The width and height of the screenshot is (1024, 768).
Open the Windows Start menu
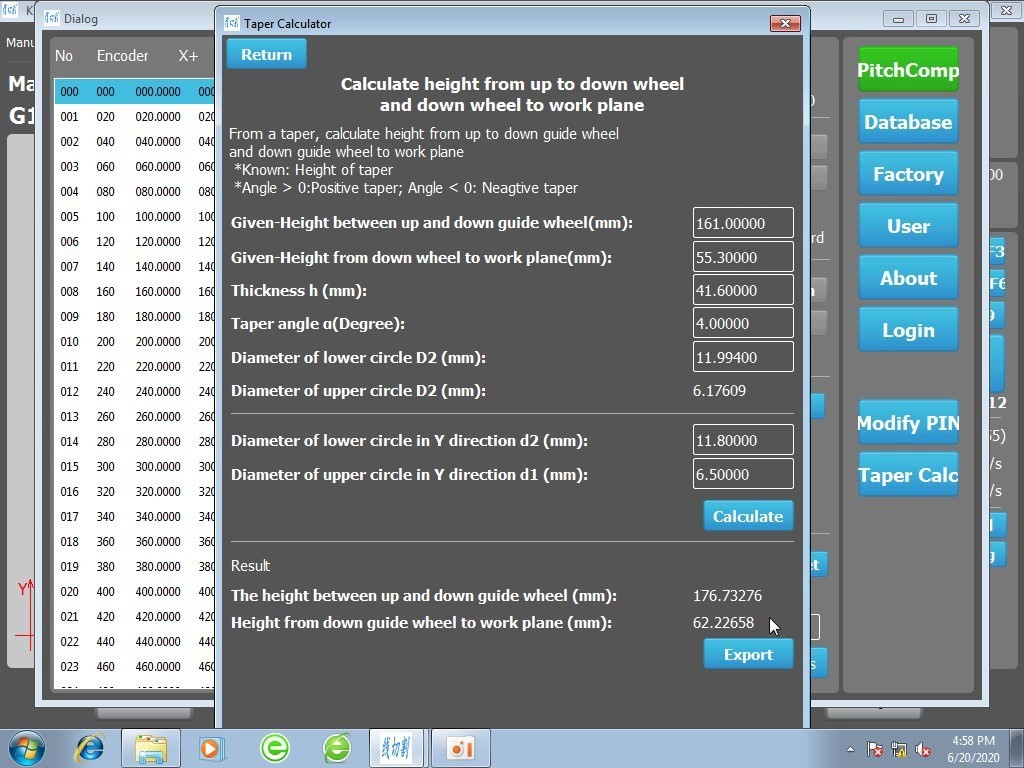point(26,747)
